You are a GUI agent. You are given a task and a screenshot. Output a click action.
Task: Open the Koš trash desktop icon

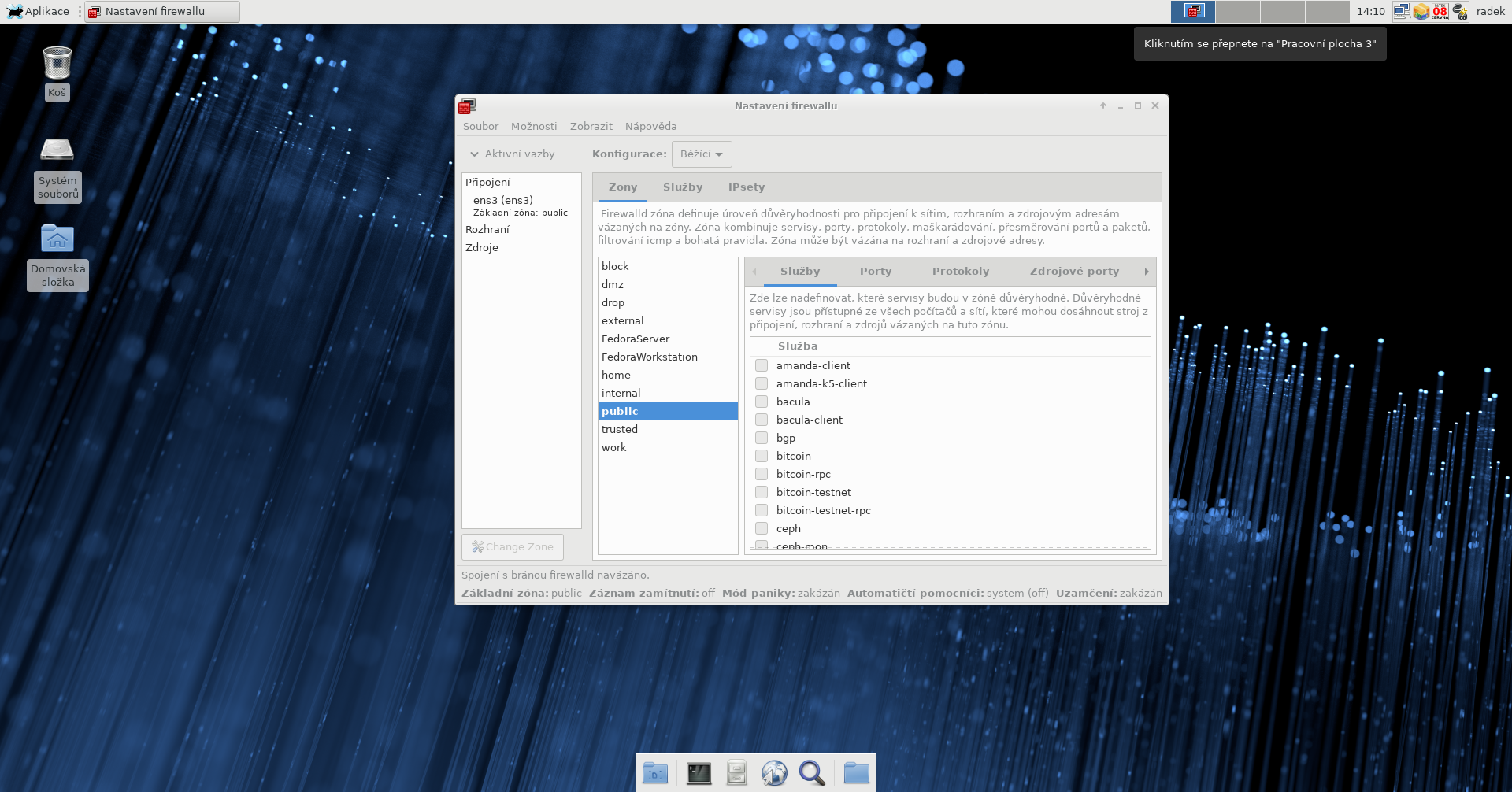[x=57, y=64]
